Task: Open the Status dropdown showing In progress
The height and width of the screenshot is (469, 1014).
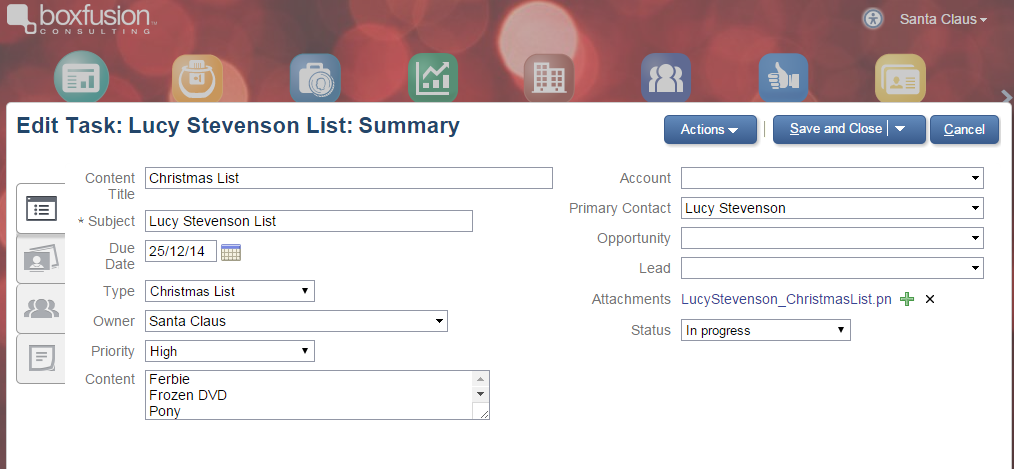Action: click(766, 330)
